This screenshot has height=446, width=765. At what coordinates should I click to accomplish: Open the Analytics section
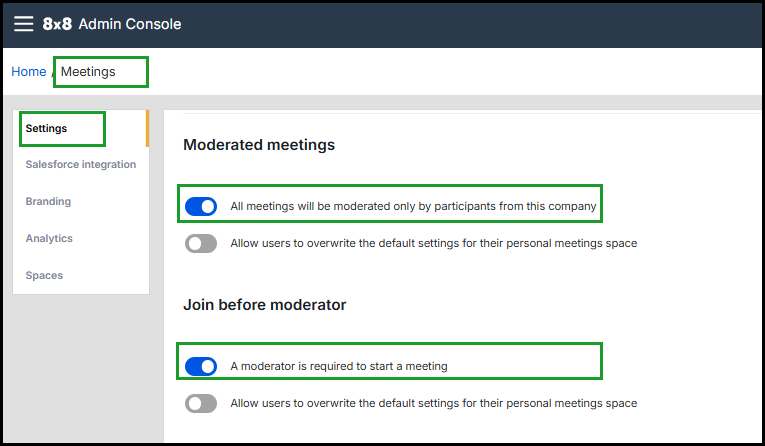pyautogui.click(x=49, y=239)
